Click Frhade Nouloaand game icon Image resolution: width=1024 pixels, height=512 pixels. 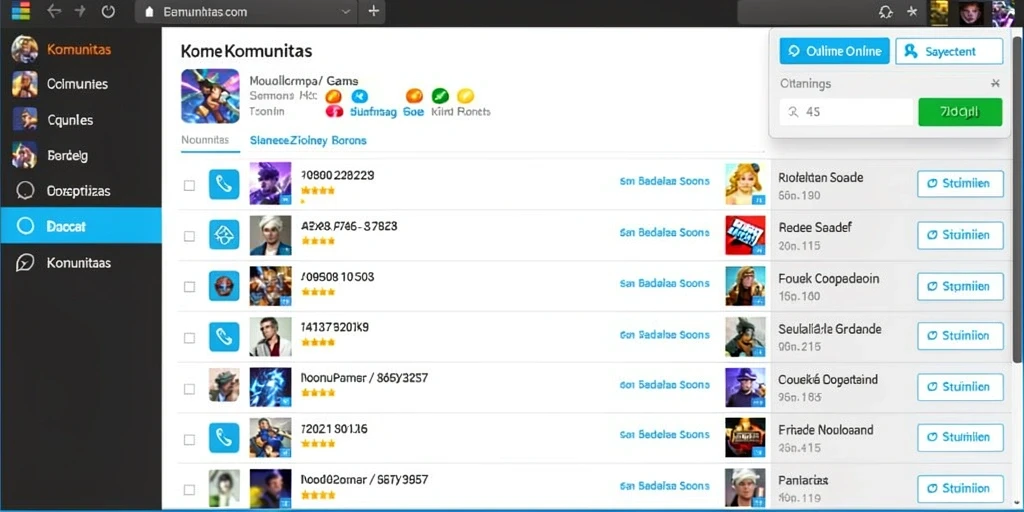pos(745,438)
